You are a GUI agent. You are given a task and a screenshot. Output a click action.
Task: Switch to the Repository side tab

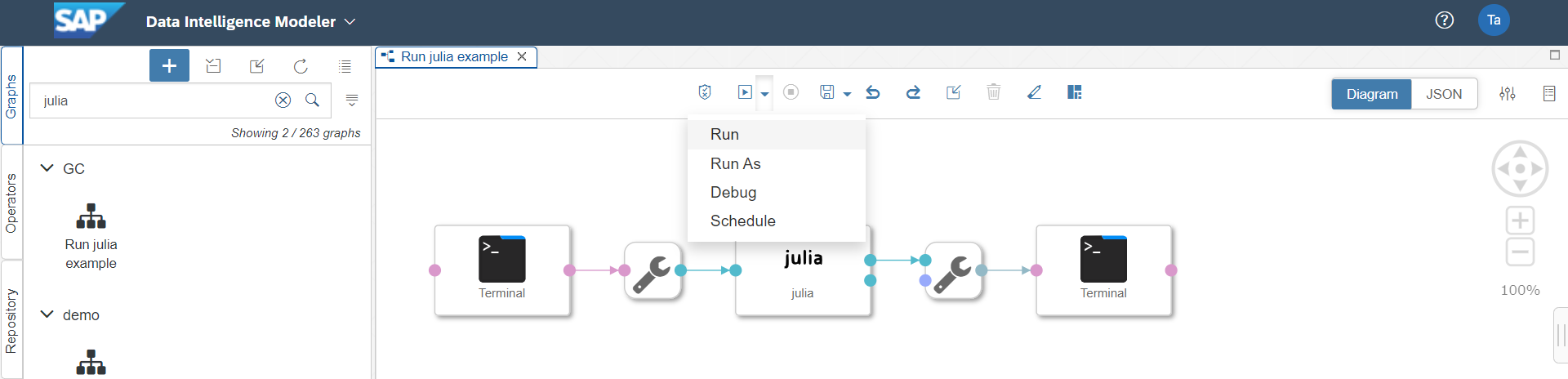[11, 320]
